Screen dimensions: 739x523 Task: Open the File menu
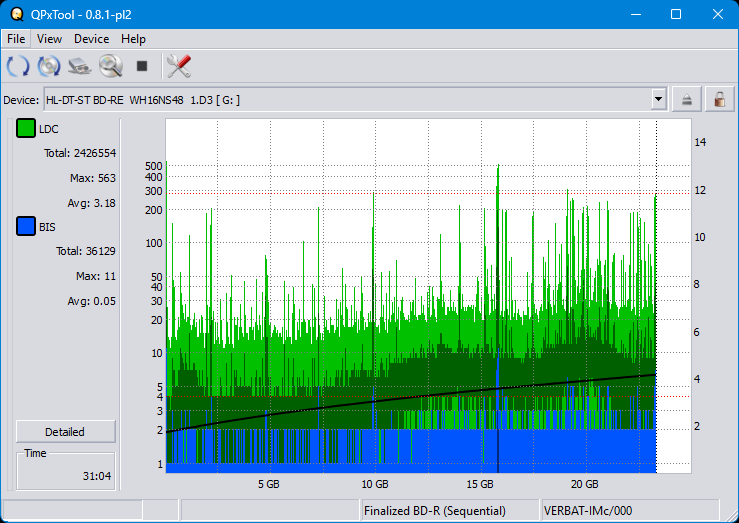click(x=16, y=39)
